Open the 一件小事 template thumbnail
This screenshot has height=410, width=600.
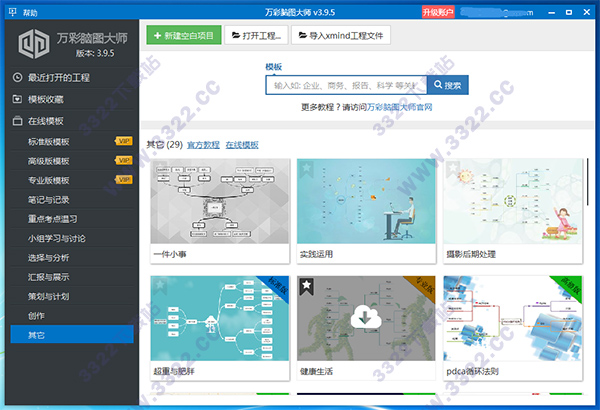(x=220, y=201)
